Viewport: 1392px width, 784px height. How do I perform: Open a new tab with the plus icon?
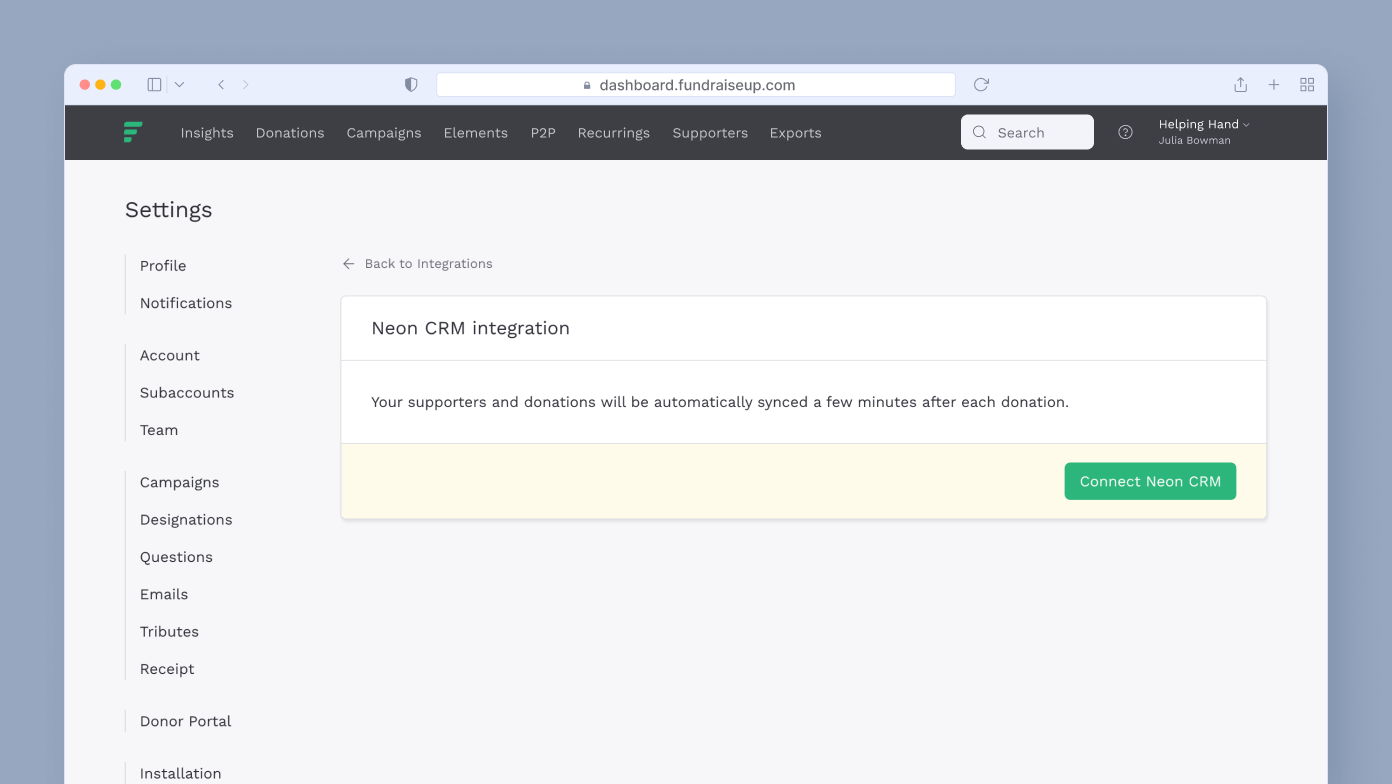point(1274,85)
